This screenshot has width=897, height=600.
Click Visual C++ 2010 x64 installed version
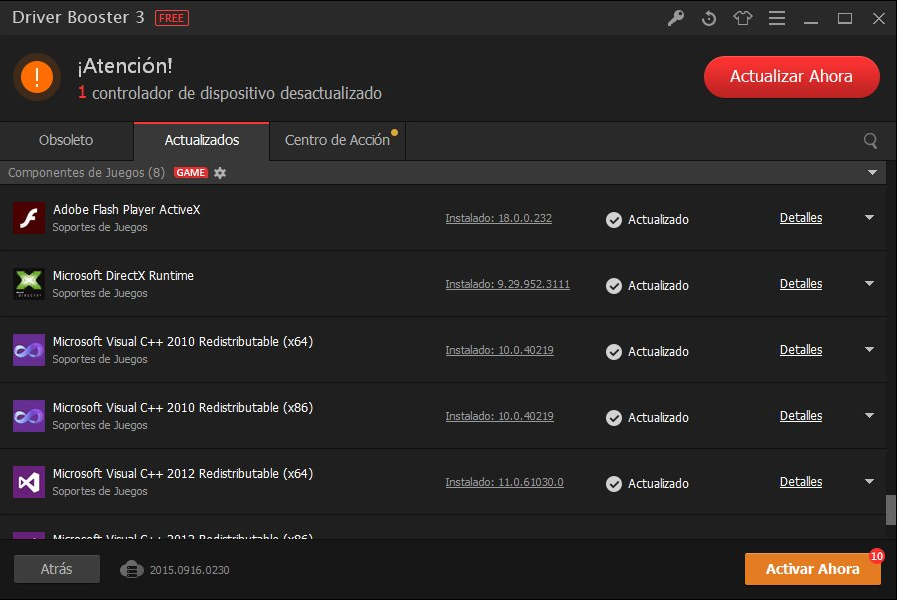point(499,350)
